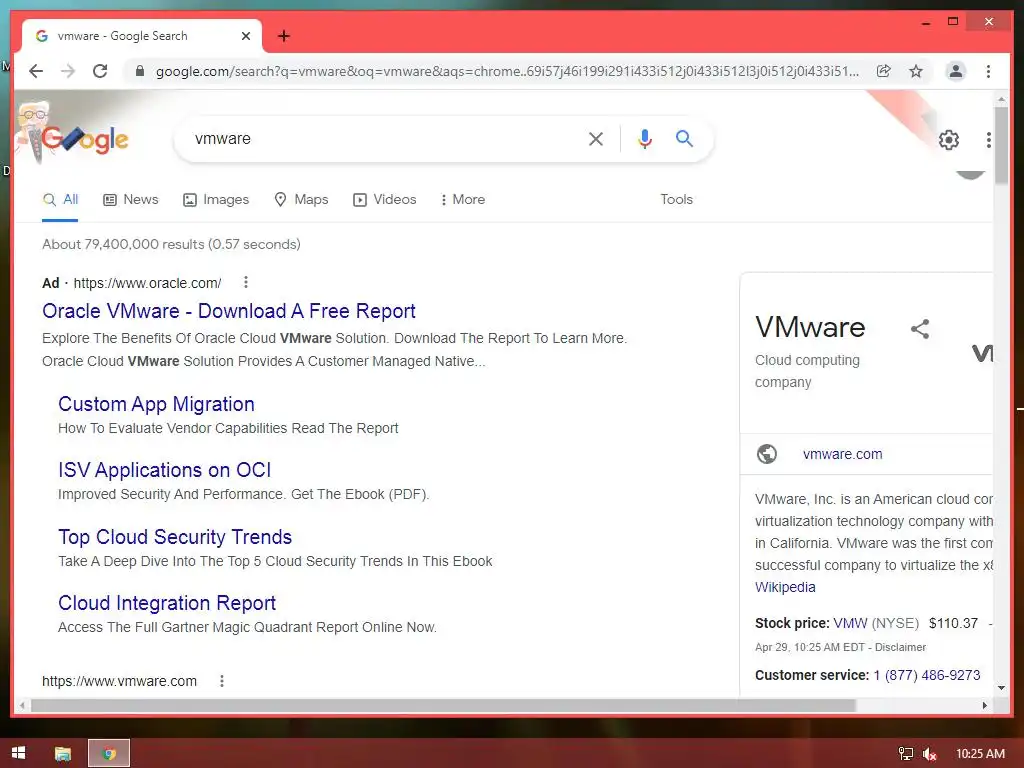The height and width of the screenshot is (768, 1024).
Task: Switch to the Images tab
Action: click(216, 200)
